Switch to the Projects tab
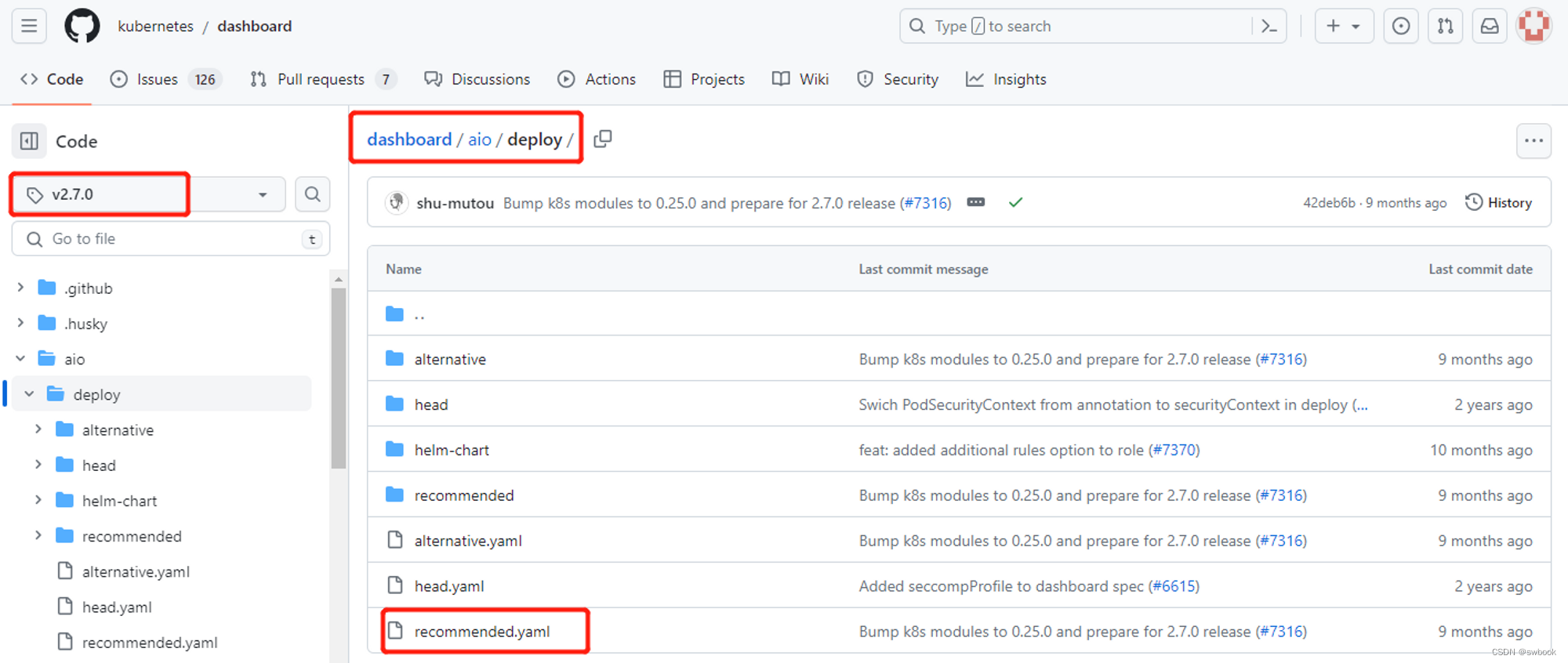 coord(704,79)
